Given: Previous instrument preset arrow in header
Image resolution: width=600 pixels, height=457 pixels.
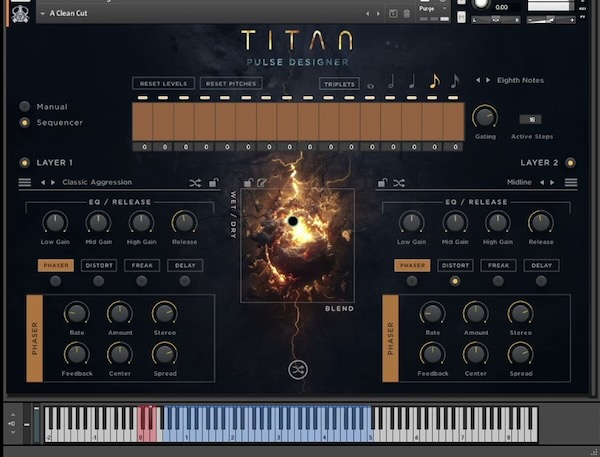Looking at the screenshot, I should click(368, 14).
